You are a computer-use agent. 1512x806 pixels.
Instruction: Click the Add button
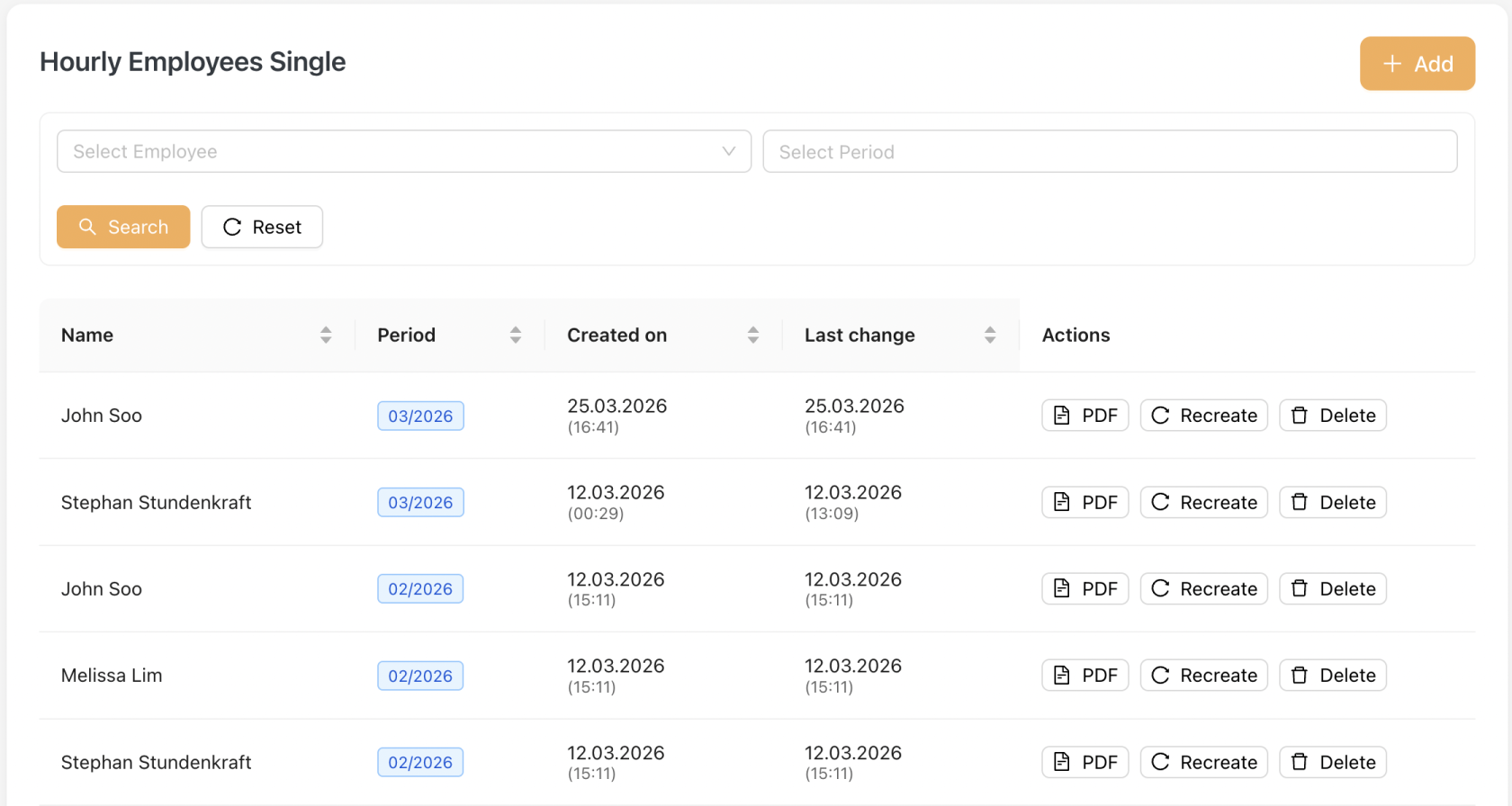(x=1417, y=64)
